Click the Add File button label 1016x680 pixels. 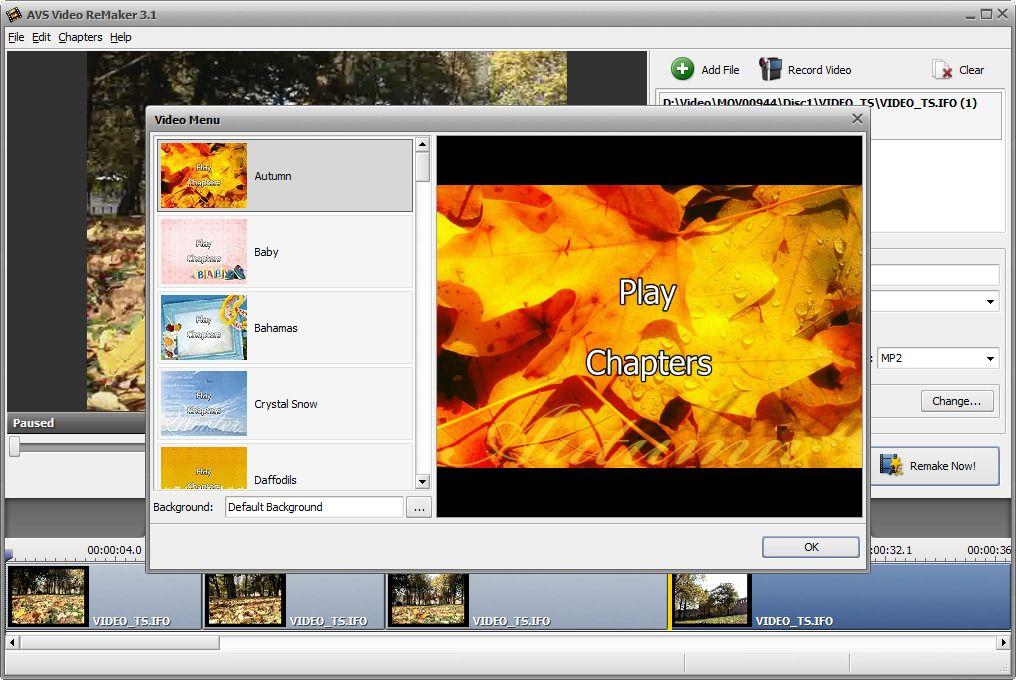pyautogui.click(x=720, y=69)
